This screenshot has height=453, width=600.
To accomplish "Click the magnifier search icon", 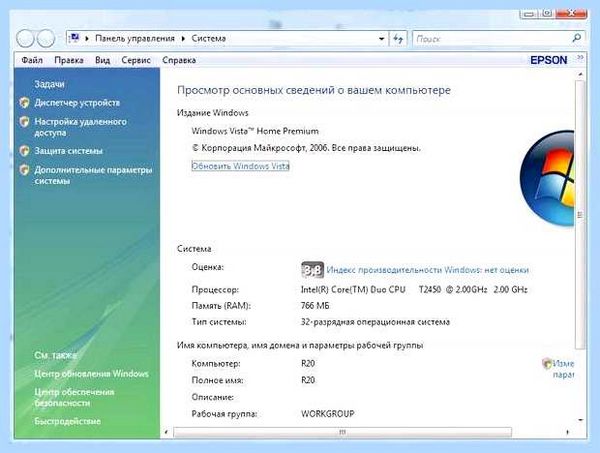I will tap(576, 38).
